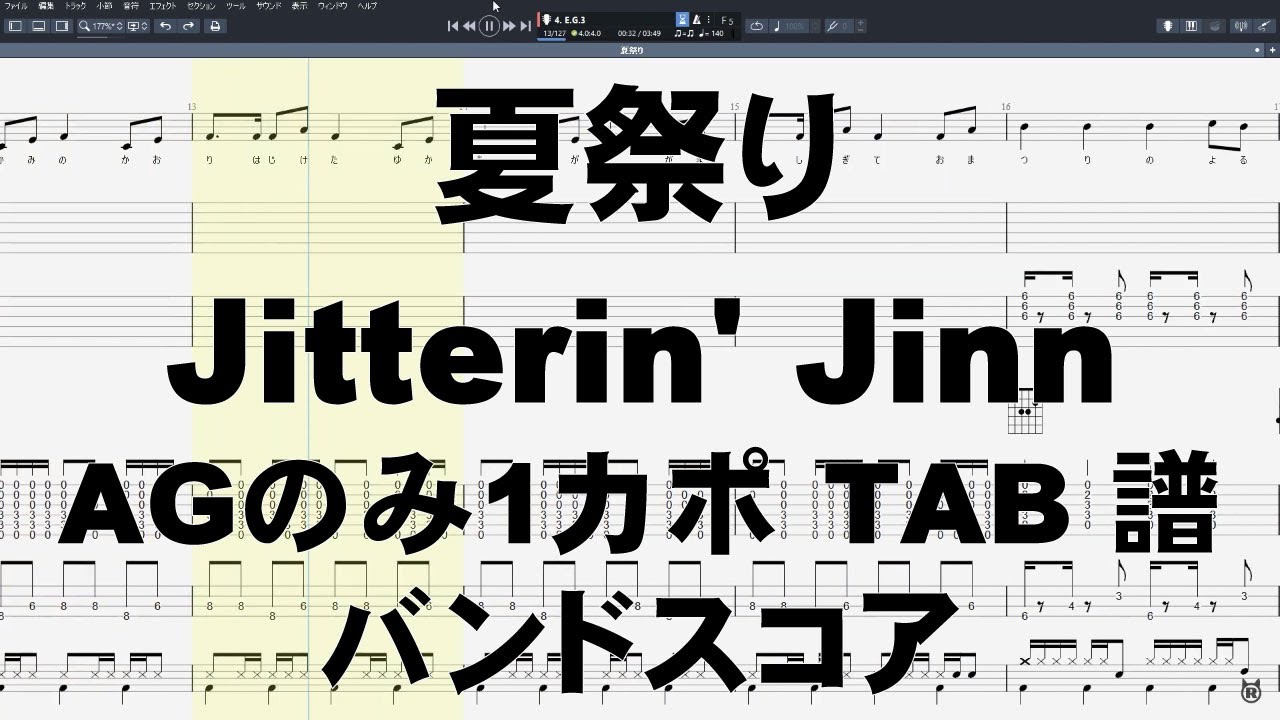Click the 13/127 bar position counter

554,33
